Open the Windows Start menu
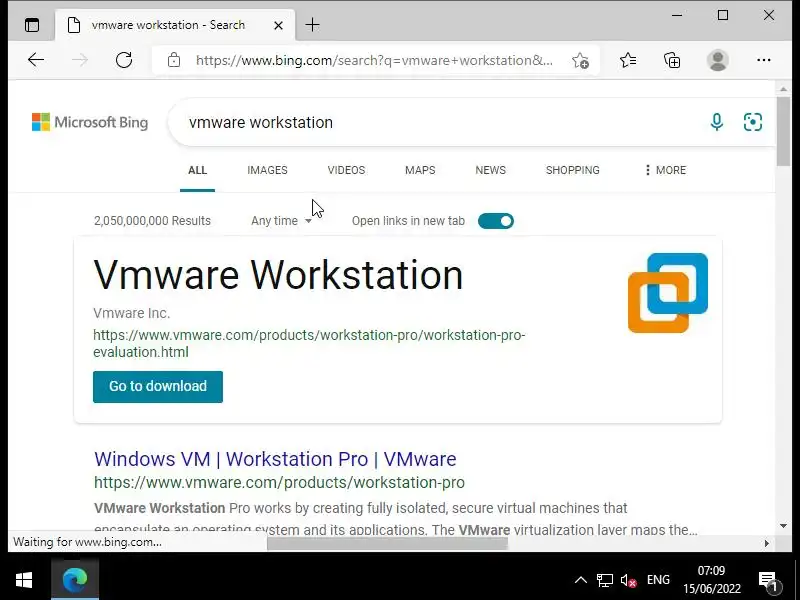Viewport: 800px width, 600px height. pyautogui.click(x=23, y=580)
